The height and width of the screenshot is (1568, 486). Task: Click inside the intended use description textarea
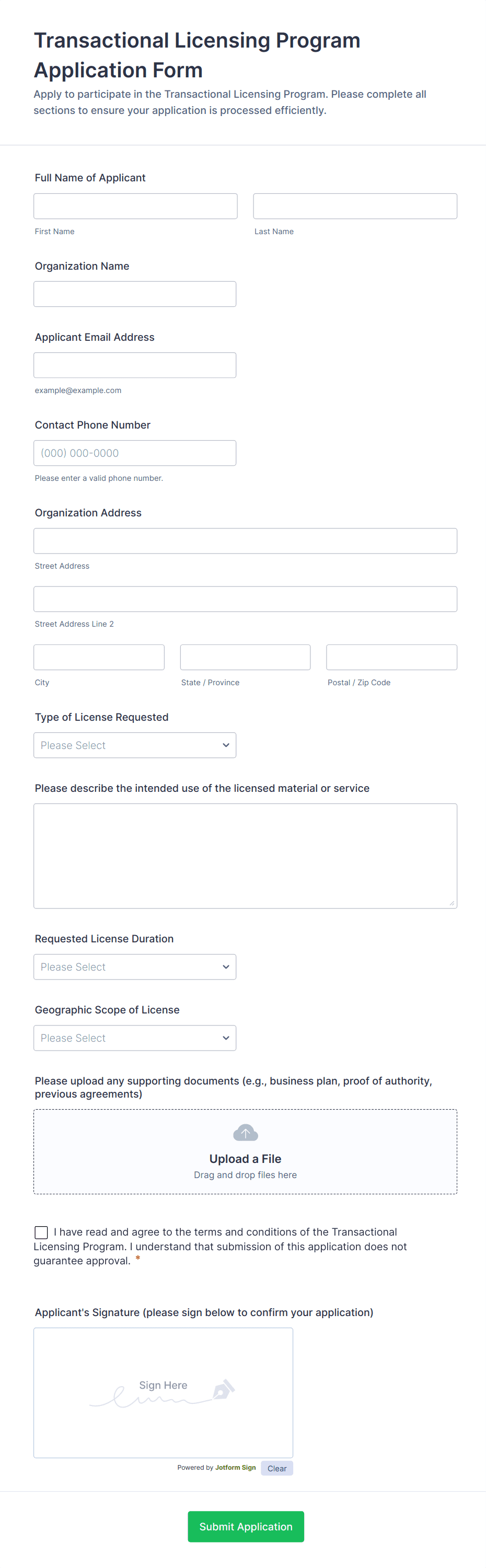pyautogui.click(x=245, y=855)
